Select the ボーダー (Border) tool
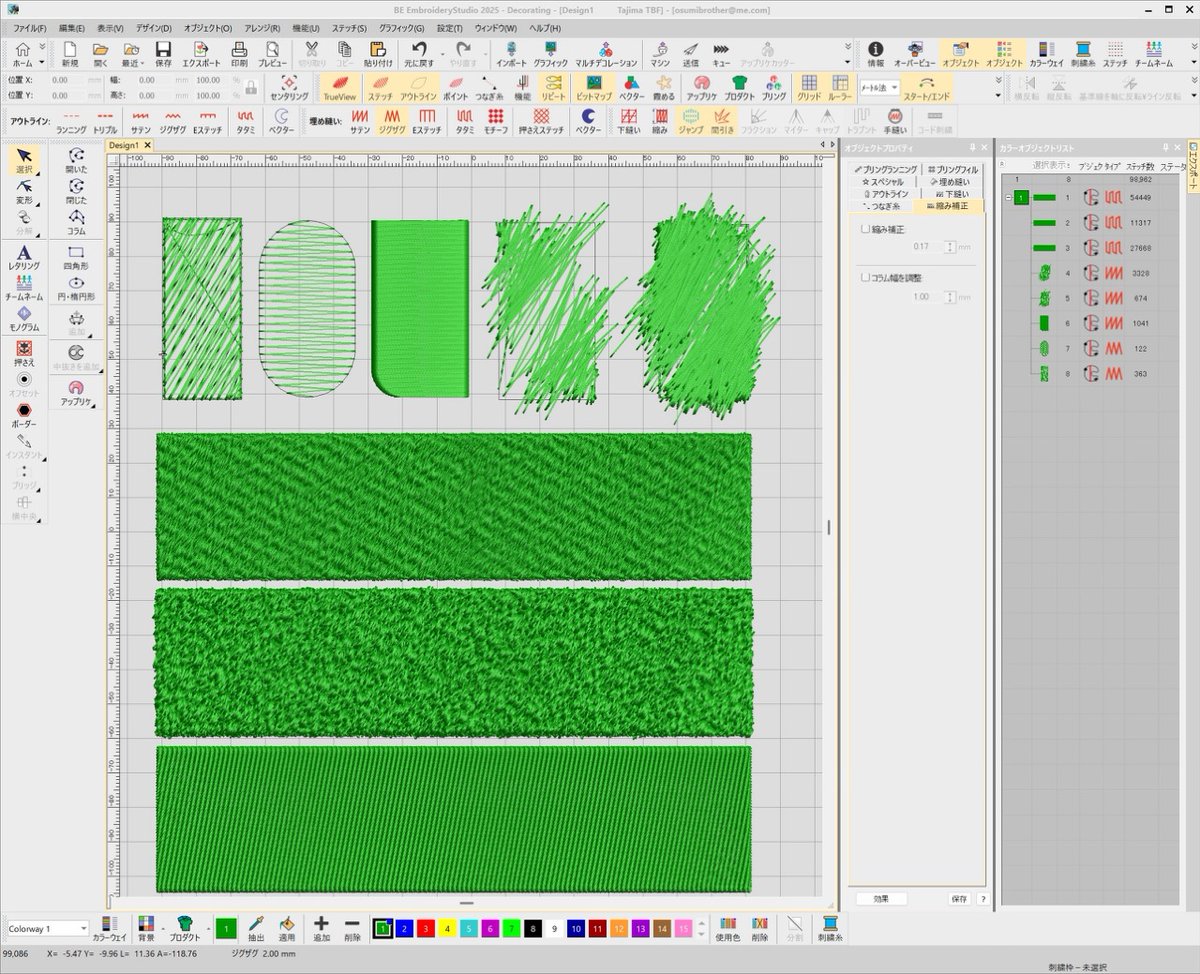Viewport: 1200px width, 974px height. coord(25,415)
